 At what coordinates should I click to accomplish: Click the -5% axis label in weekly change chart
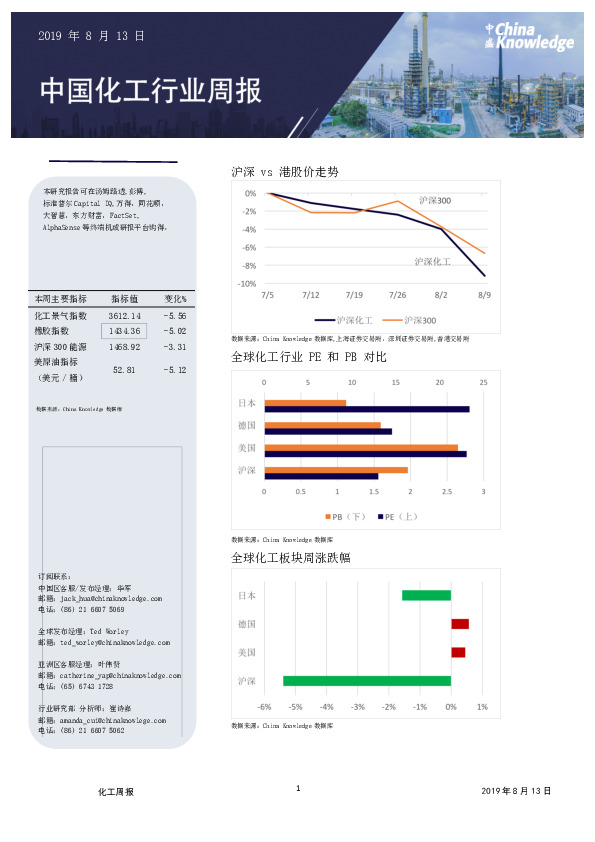pos(295,707)
